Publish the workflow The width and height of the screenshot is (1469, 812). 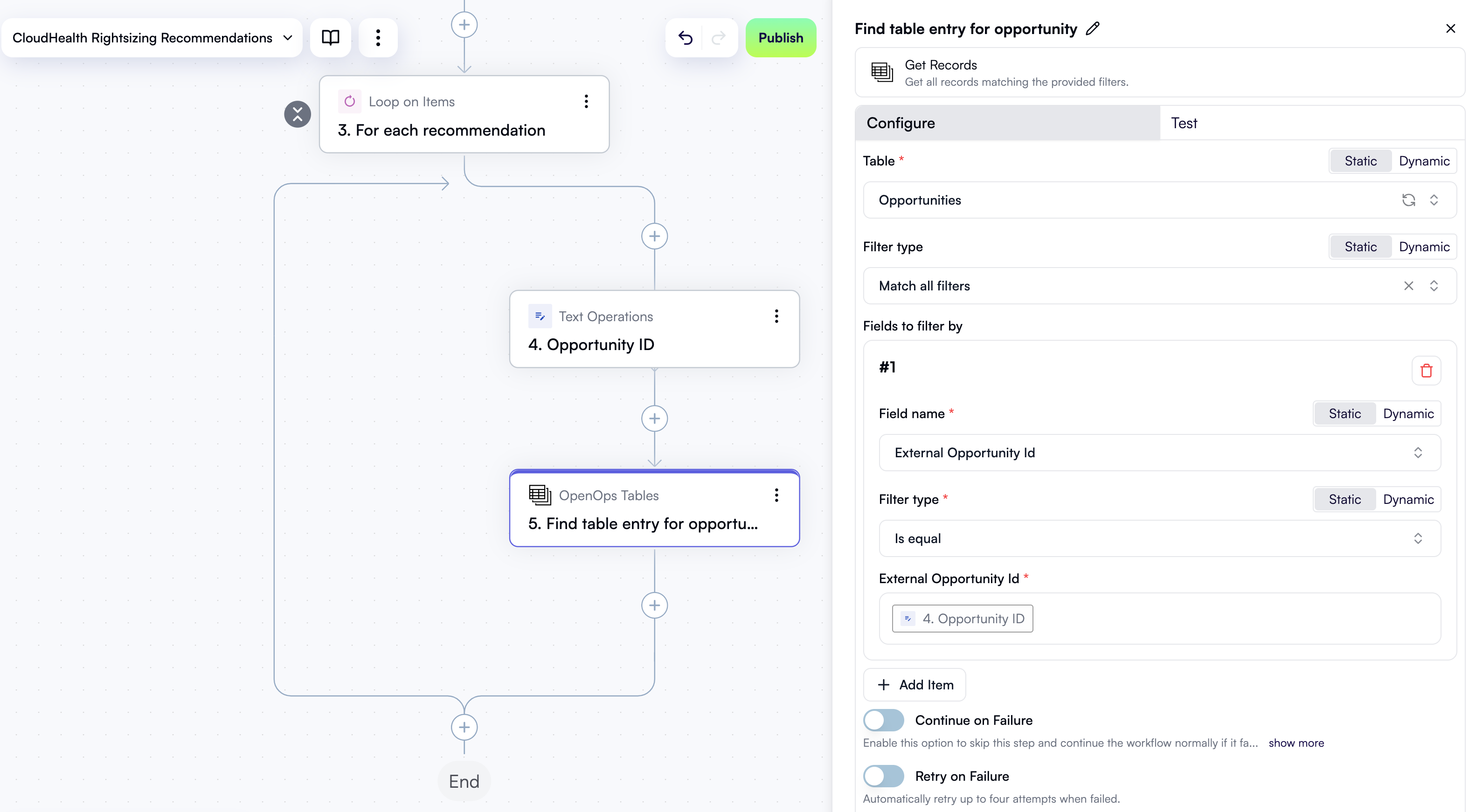coord(780,38)
